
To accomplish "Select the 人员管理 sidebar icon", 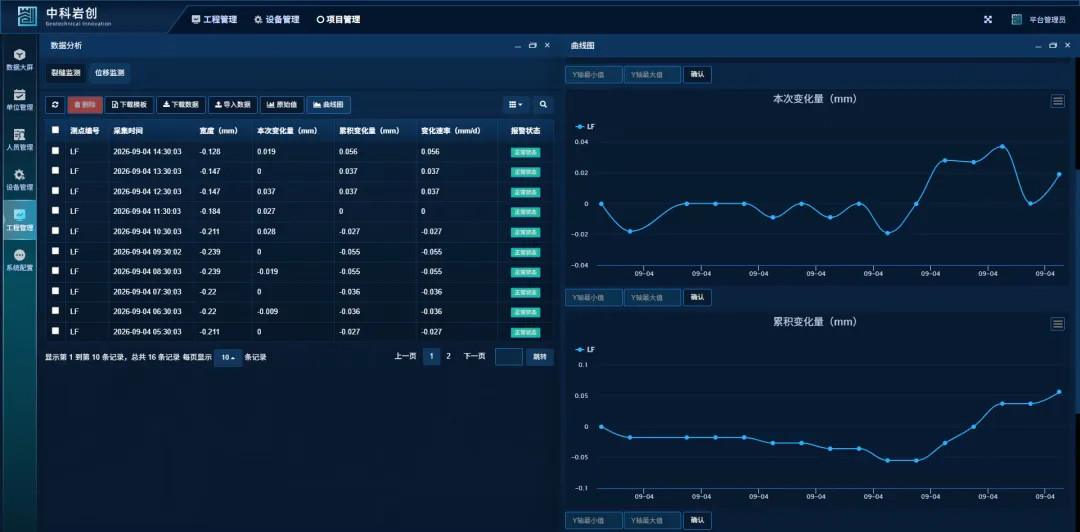I will 19,139.
